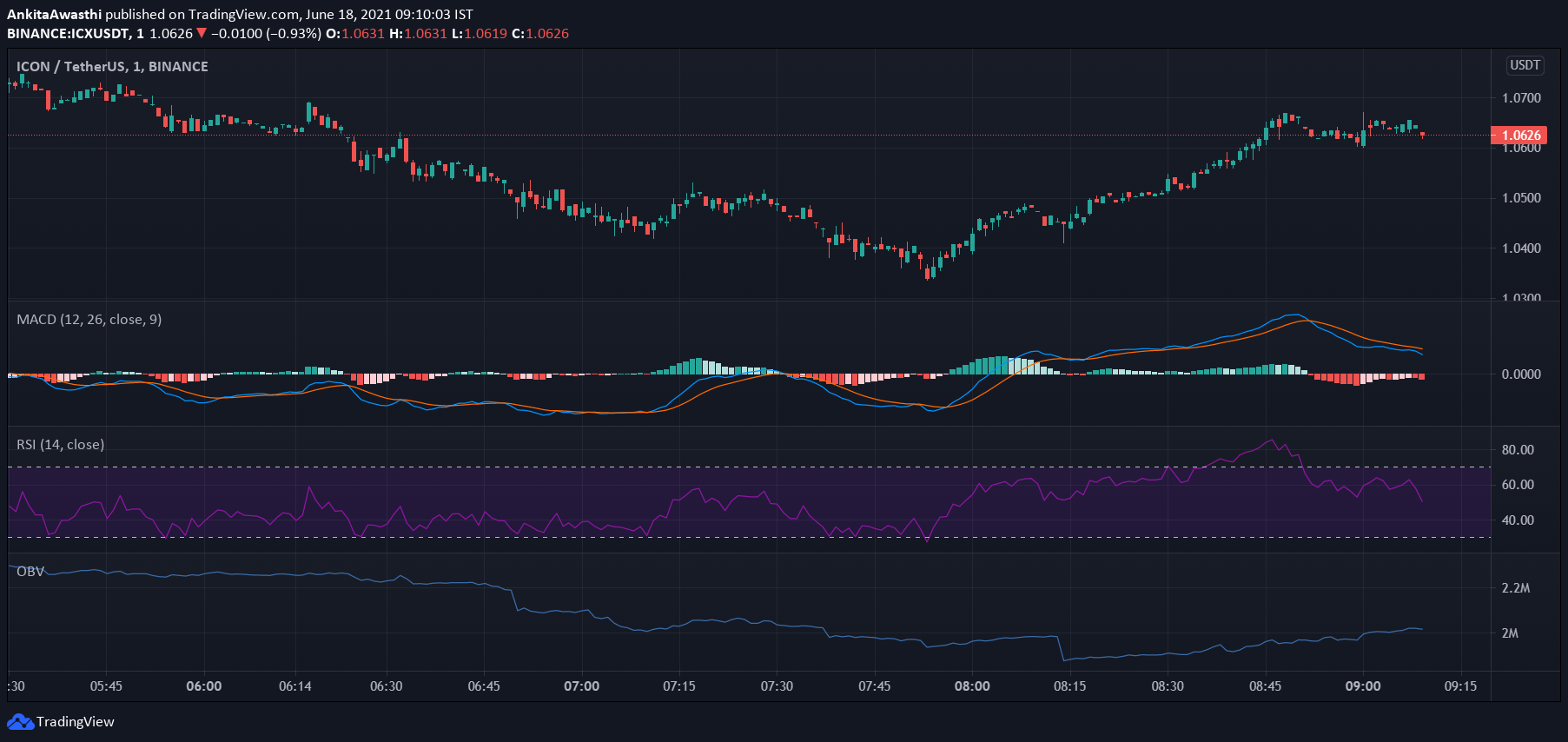Screen dimensions: 1568x742
Task: Click the RSI (14, close) indicator legend
Action: pyautogui.click(x=60, y=445)
